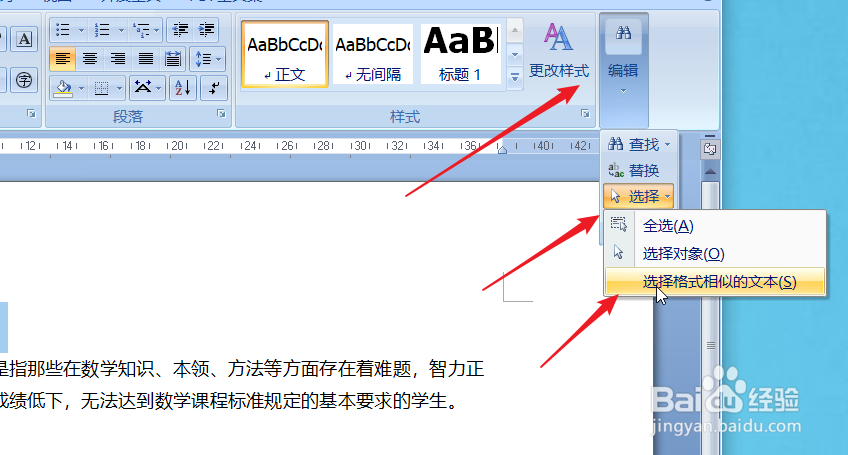The image size is (848, 455).
Task: Decrease paragraph indent
Action: [180, 30]
